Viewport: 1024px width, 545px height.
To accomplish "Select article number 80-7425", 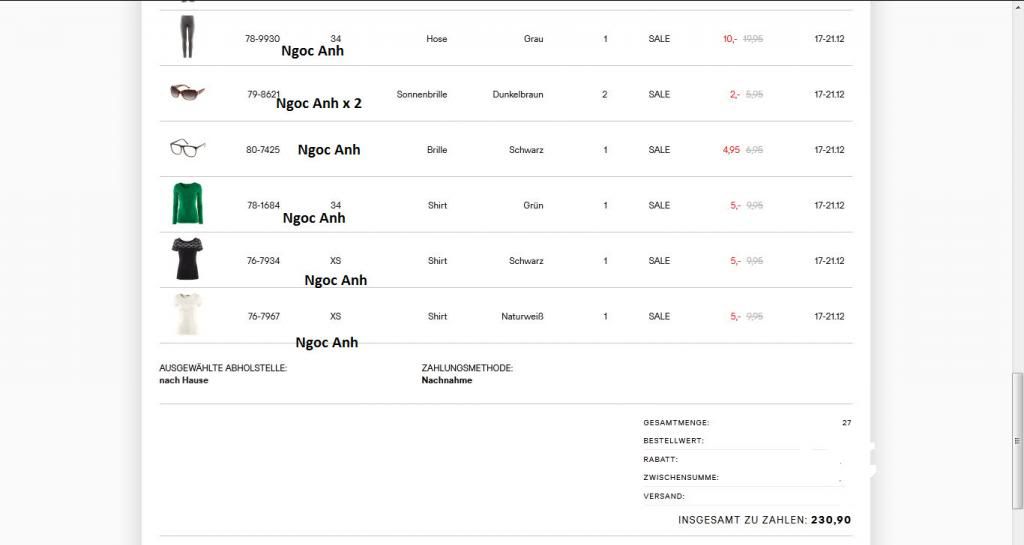I will (x=263, y=150).
